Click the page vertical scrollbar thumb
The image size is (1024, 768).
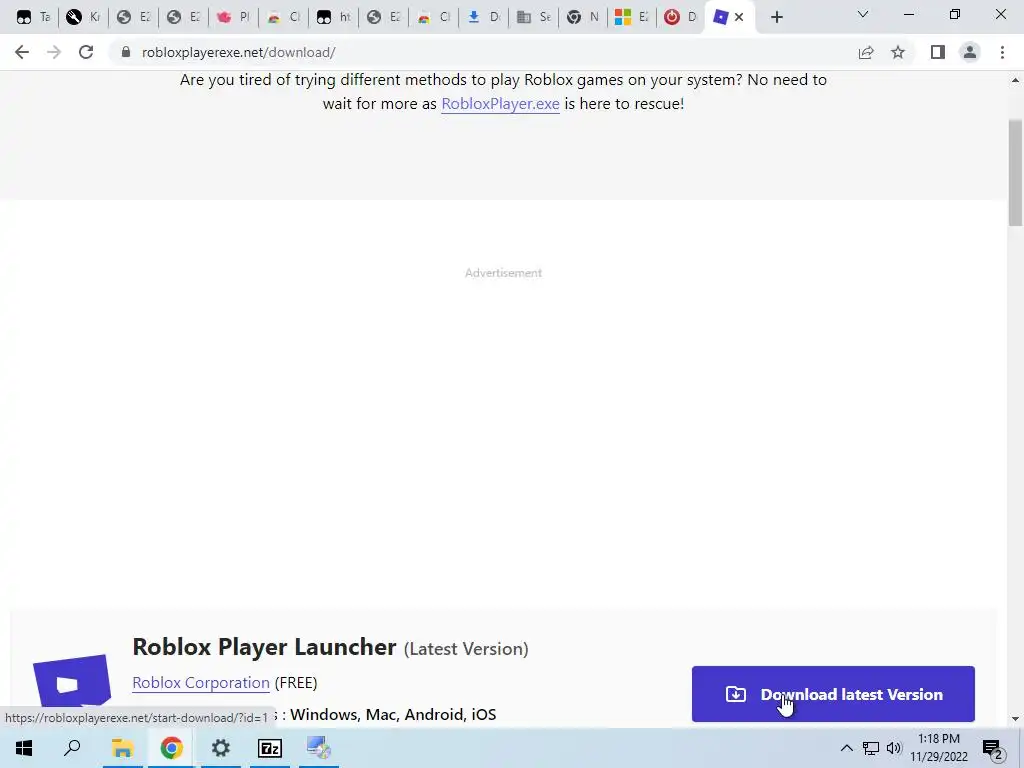point(1015,173)
